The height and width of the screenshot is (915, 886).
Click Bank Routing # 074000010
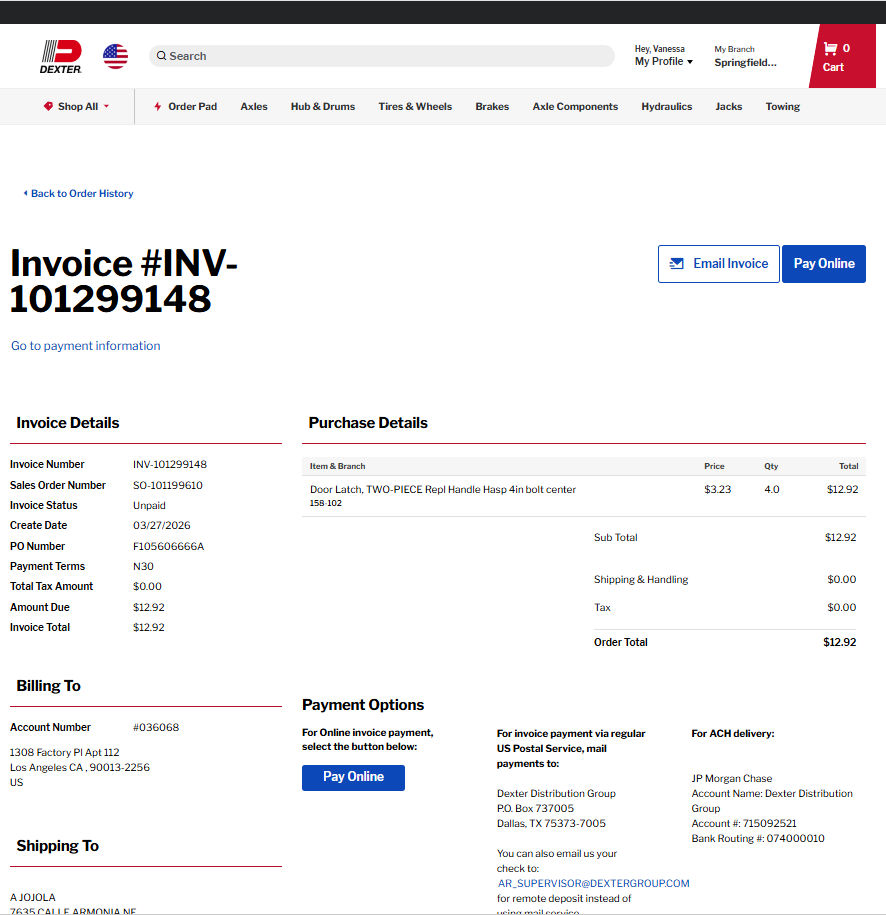(x=758, y=838)
